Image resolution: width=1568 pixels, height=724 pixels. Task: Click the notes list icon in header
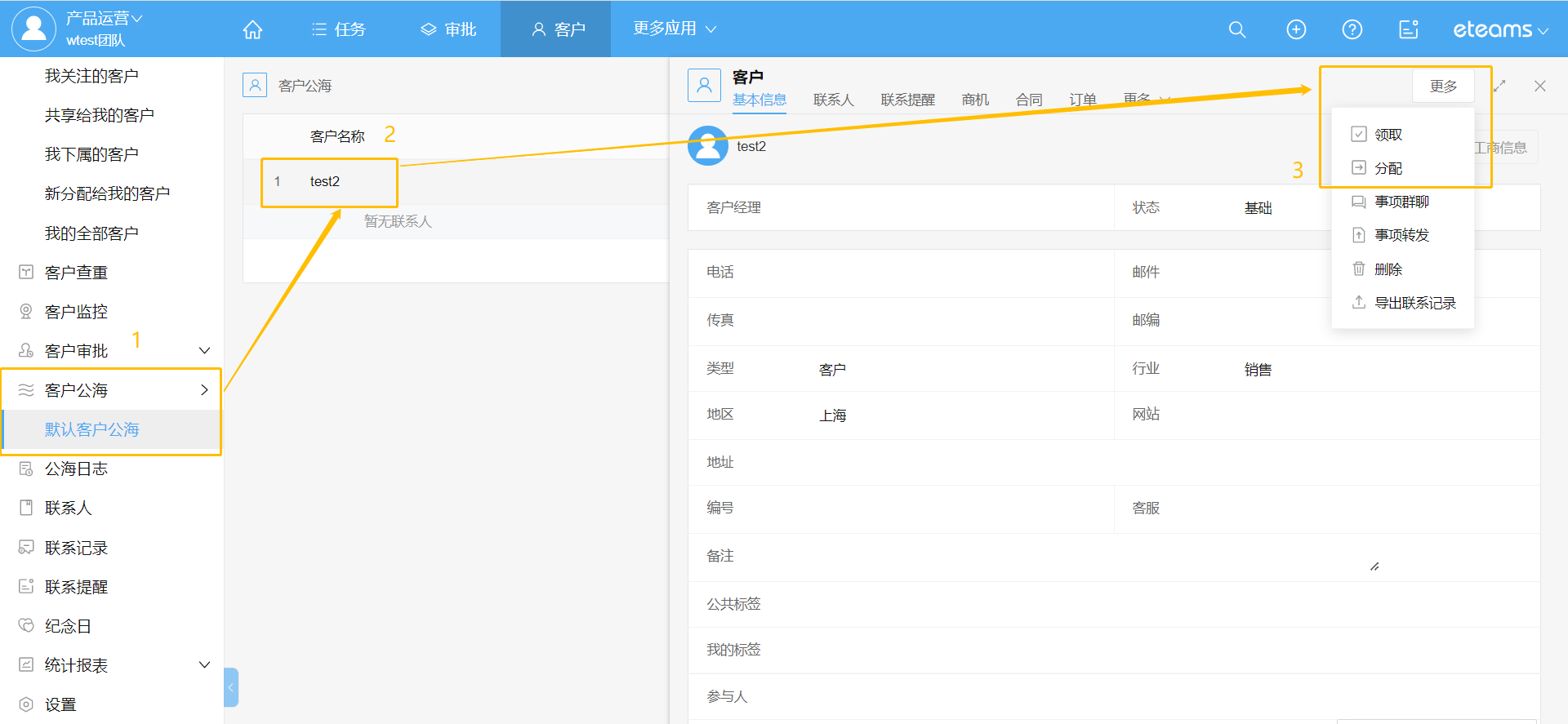(1409, 30)
